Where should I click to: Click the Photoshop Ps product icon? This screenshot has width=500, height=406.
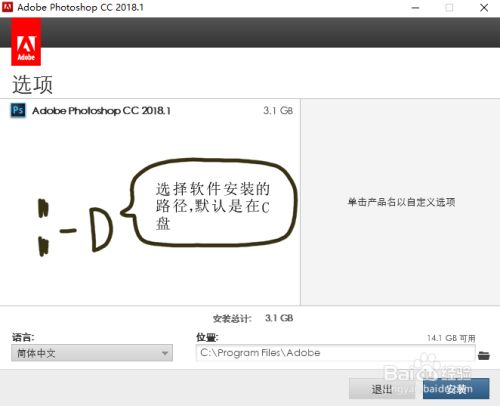[x=18, y=110]
